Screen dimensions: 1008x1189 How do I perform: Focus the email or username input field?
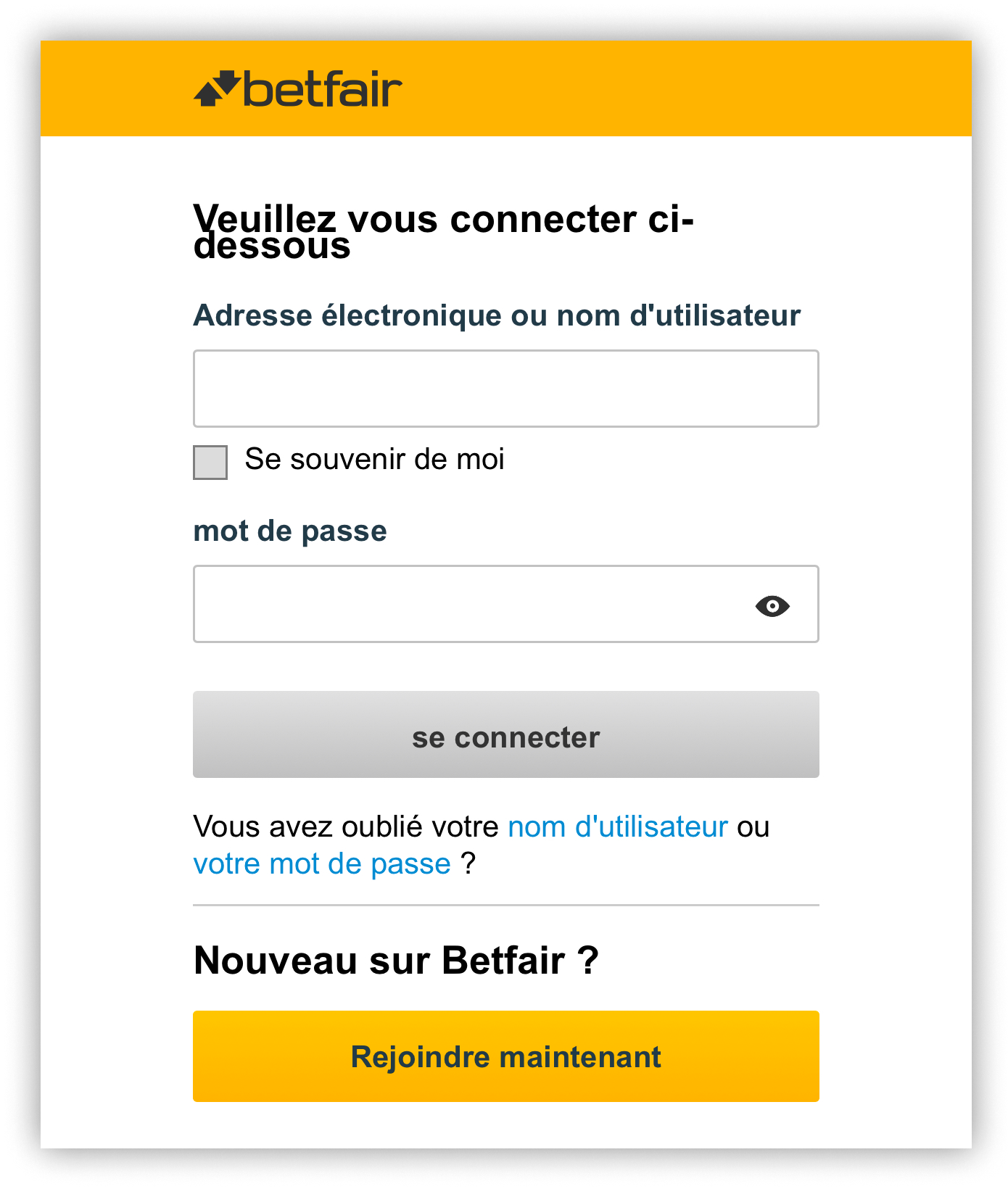(x=505, y=389)
